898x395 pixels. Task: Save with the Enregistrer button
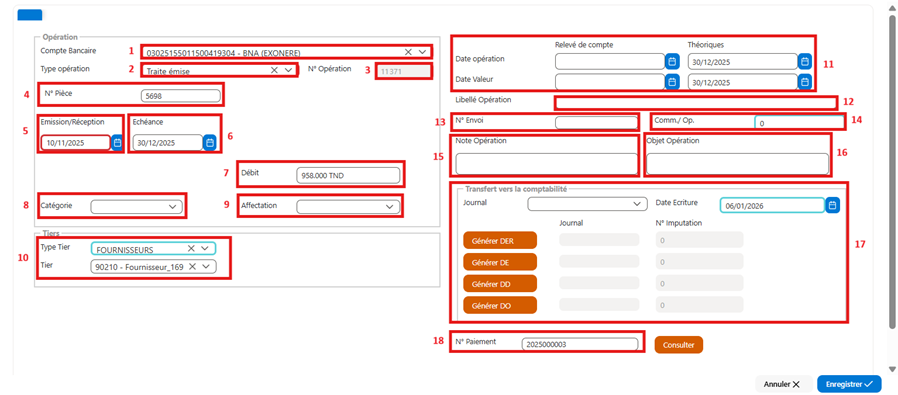point(849,384)
